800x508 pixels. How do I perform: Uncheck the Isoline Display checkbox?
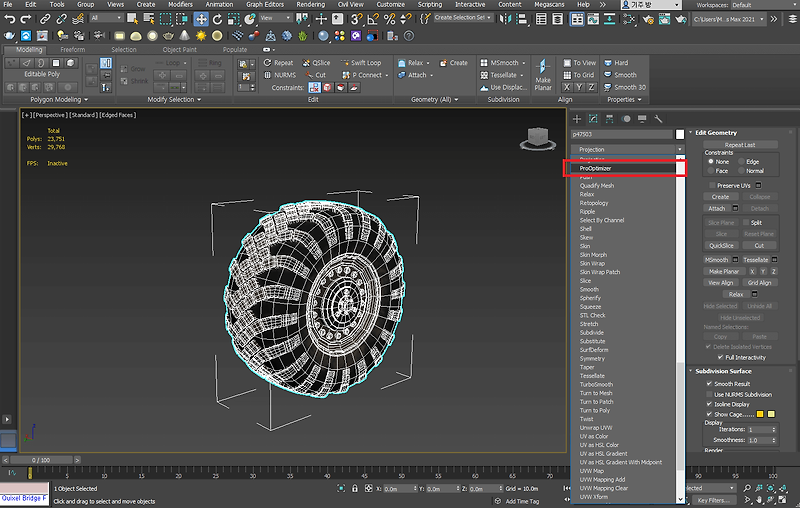coord(710,404)
